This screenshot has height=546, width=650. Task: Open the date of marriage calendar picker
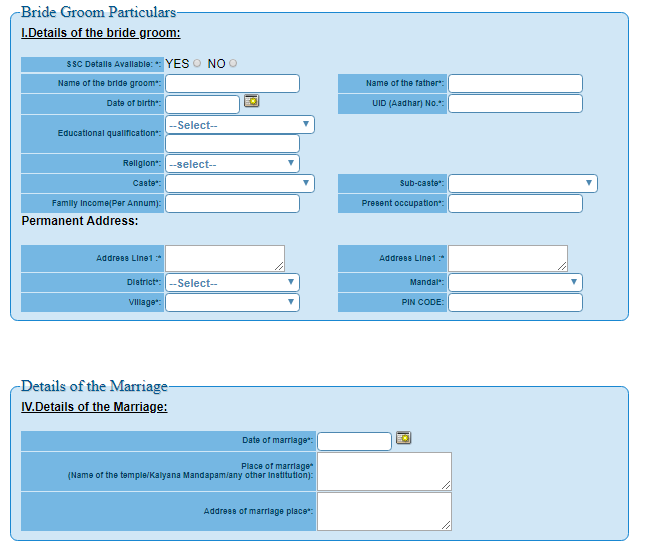[404, 437]
